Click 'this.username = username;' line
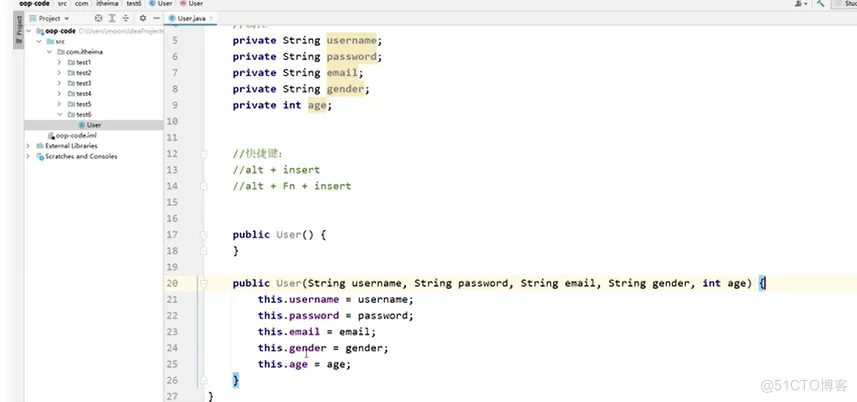 (336, 299)
